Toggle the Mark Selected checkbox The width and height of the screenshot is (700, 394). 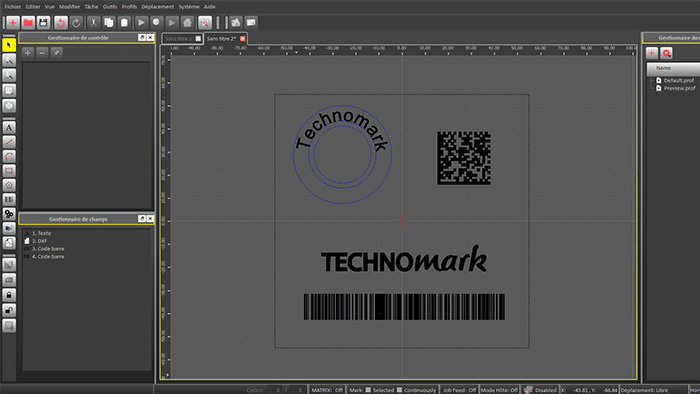[368, 390]
